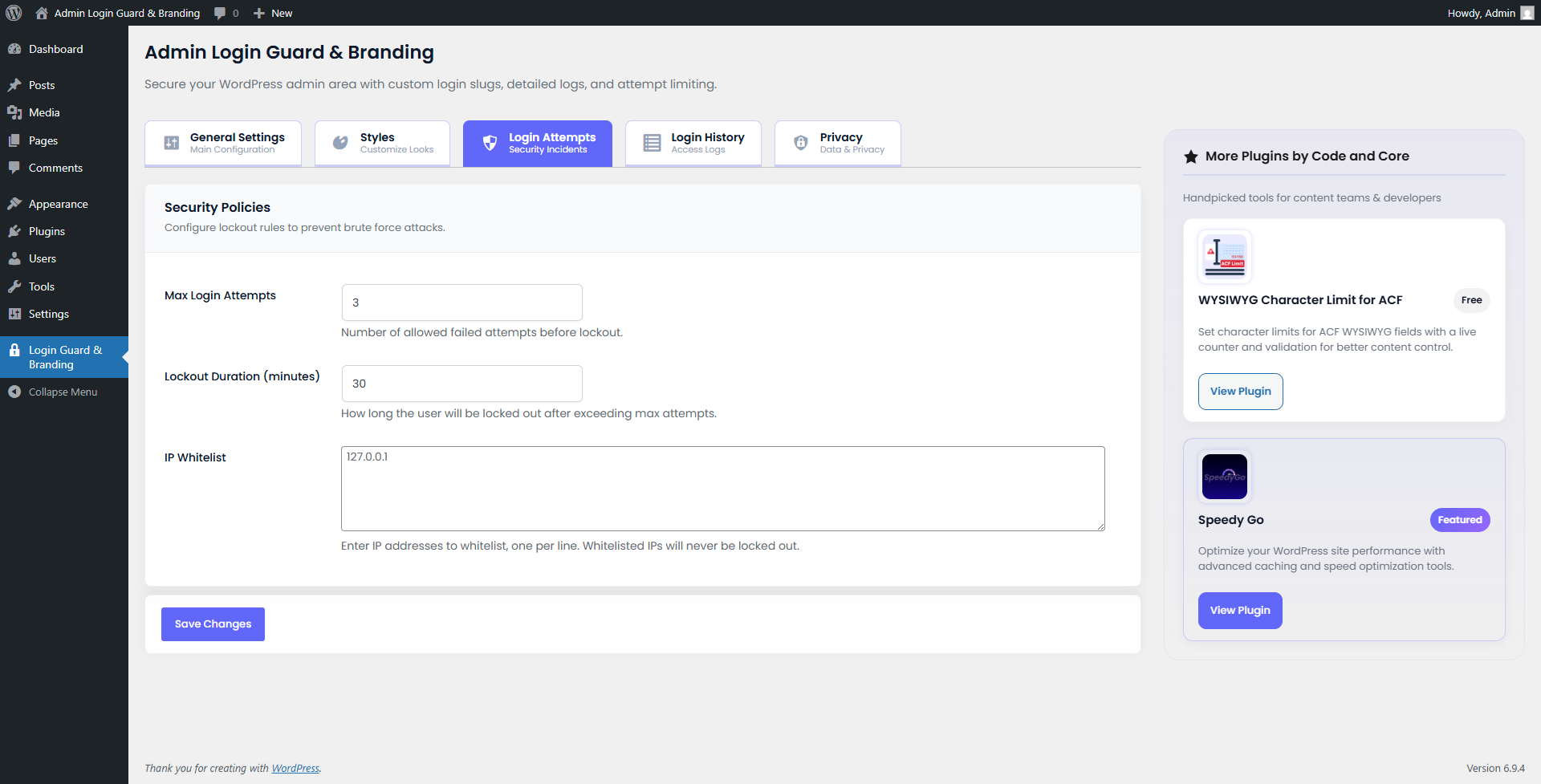Click the shield icon on the Login Attempts tab
1541x784 pixels.
490,143
